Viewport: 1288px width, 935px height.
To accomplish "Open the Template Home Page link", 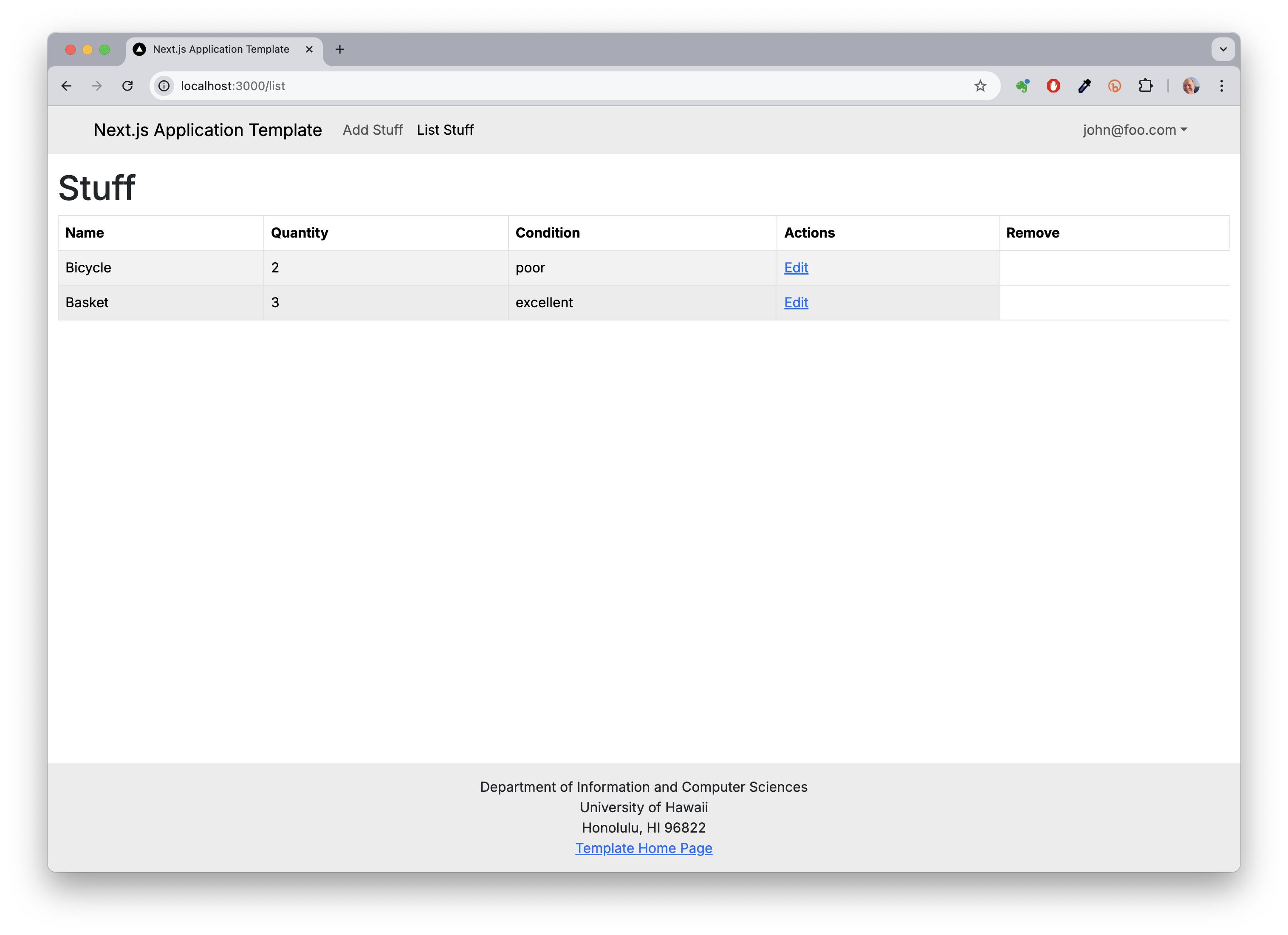I will point(644,848).
